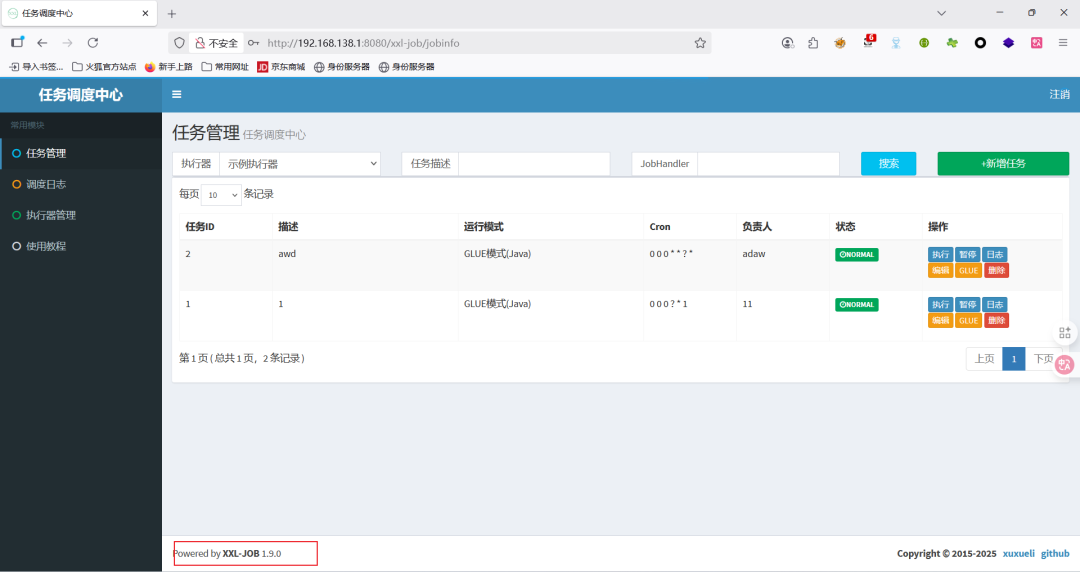Delete task 1 with red 删除 button

pyautogui.click(x=996, y=320)
